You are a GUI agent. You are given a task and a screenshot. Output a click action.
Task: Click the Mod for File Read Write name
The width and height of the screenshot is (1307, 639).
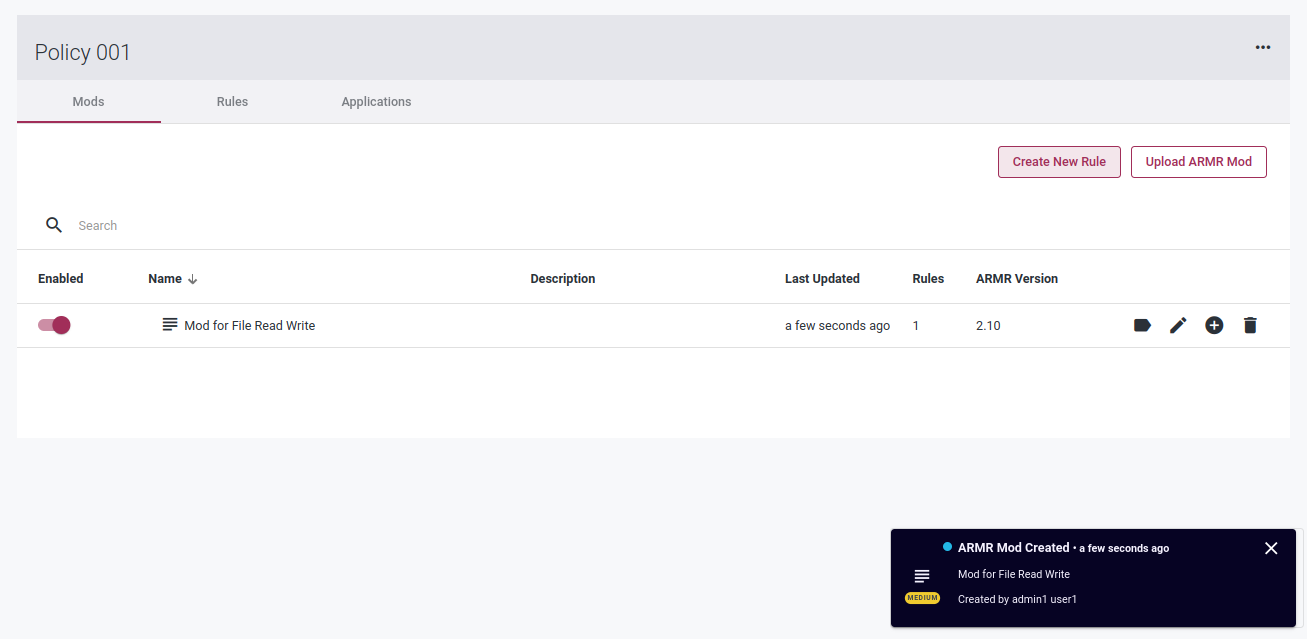coord(250,326)
